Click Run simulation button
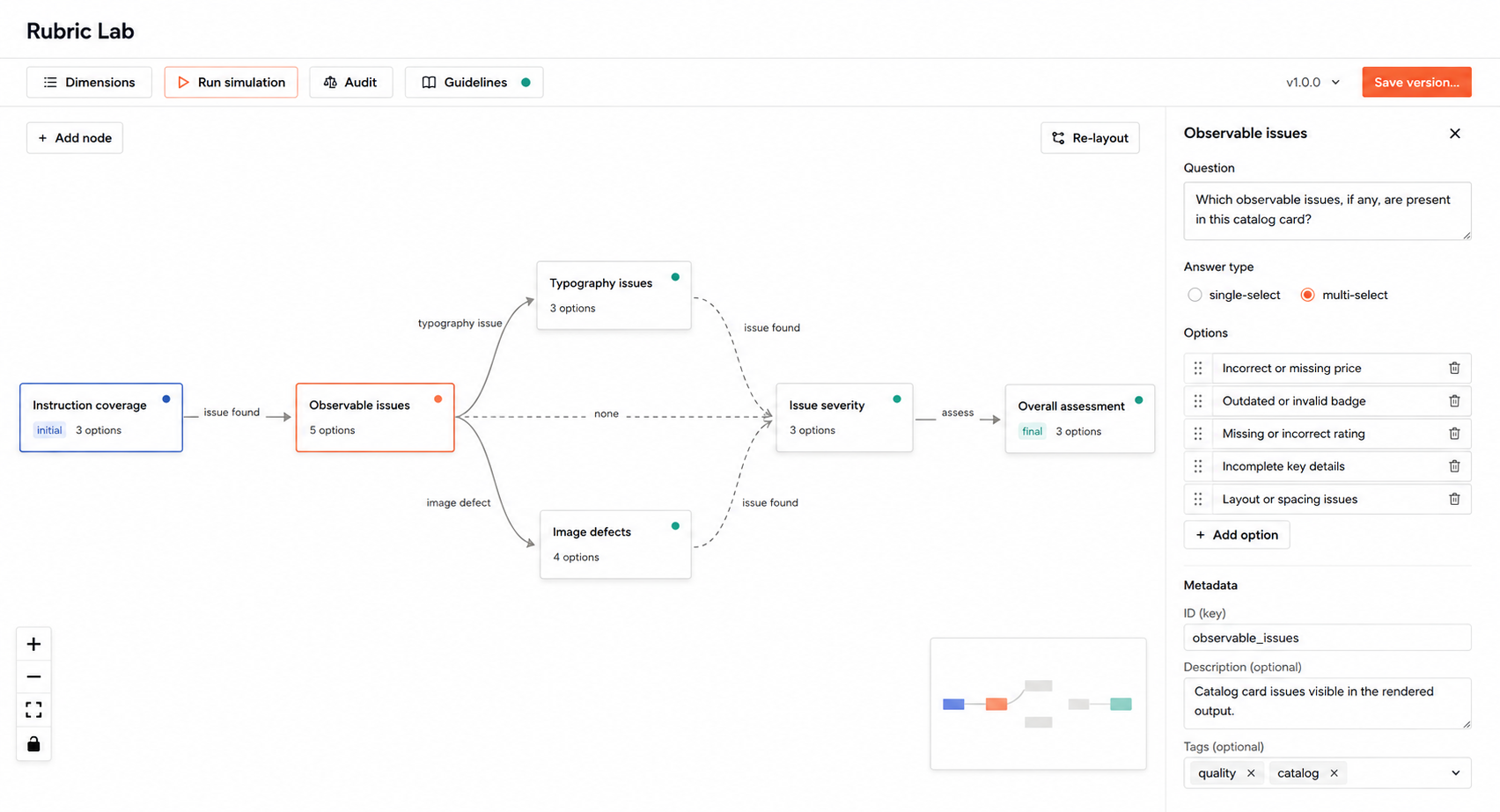Screen dimensions: 1500x812 pyautogui.click(x=231, y=82)
